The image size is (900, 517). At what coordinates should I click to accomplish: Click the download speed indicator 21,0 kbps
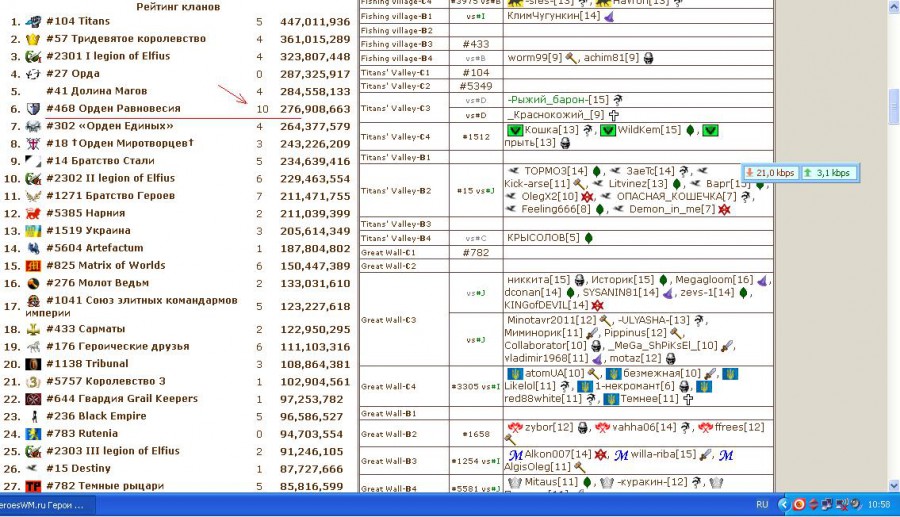[x=770, y=173]
